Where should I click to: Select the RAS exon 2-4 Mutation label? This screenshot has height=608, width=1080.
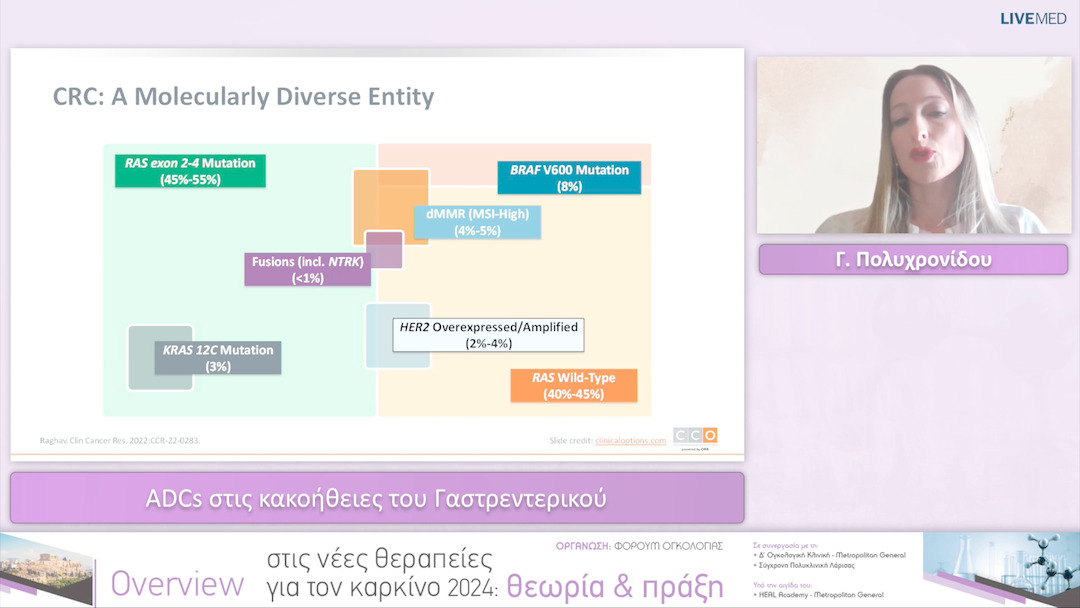click(190, 171)
